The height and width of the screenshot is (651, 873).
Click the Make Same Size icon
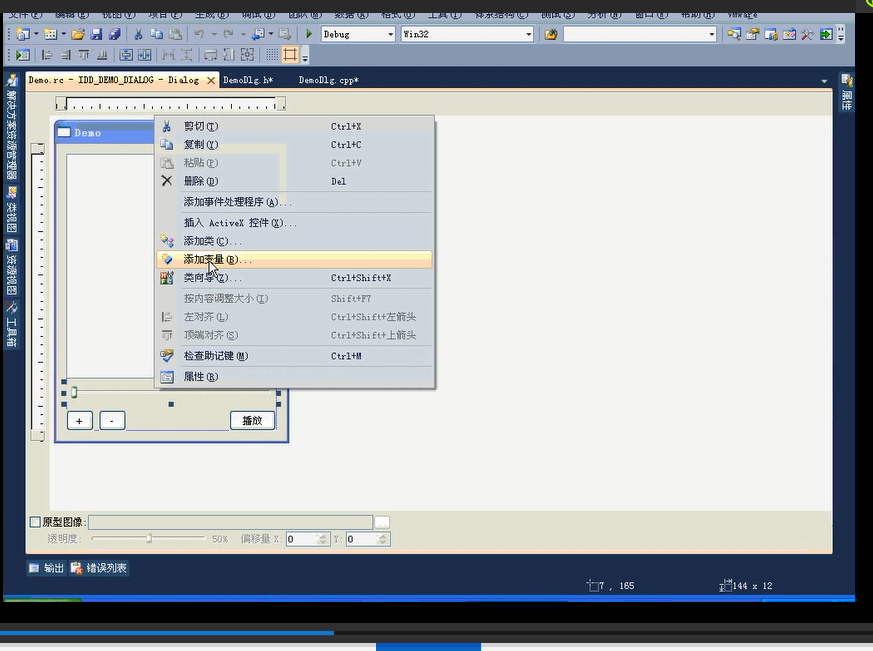tap(247, 55)
